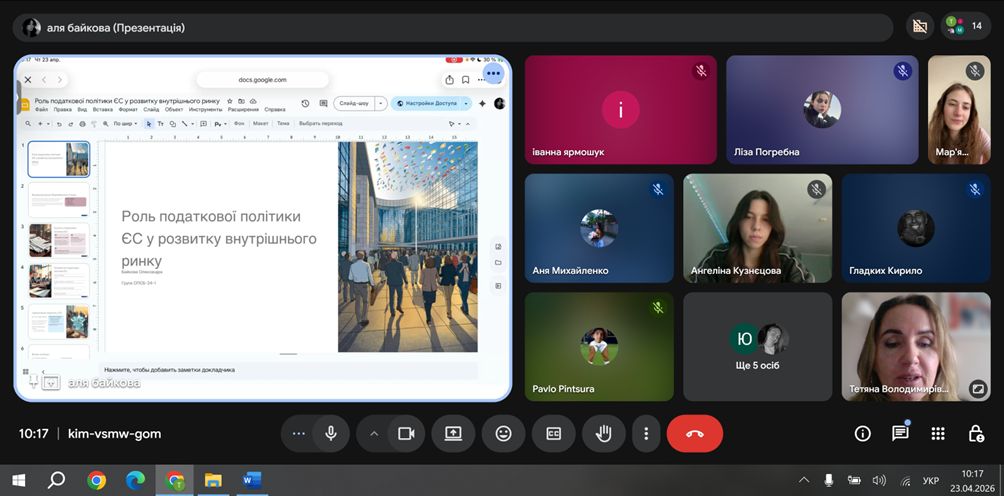Open picture-in-picture on Тетяна's tile
This screenshot has width=1004, height=496.
pos(978,387)
